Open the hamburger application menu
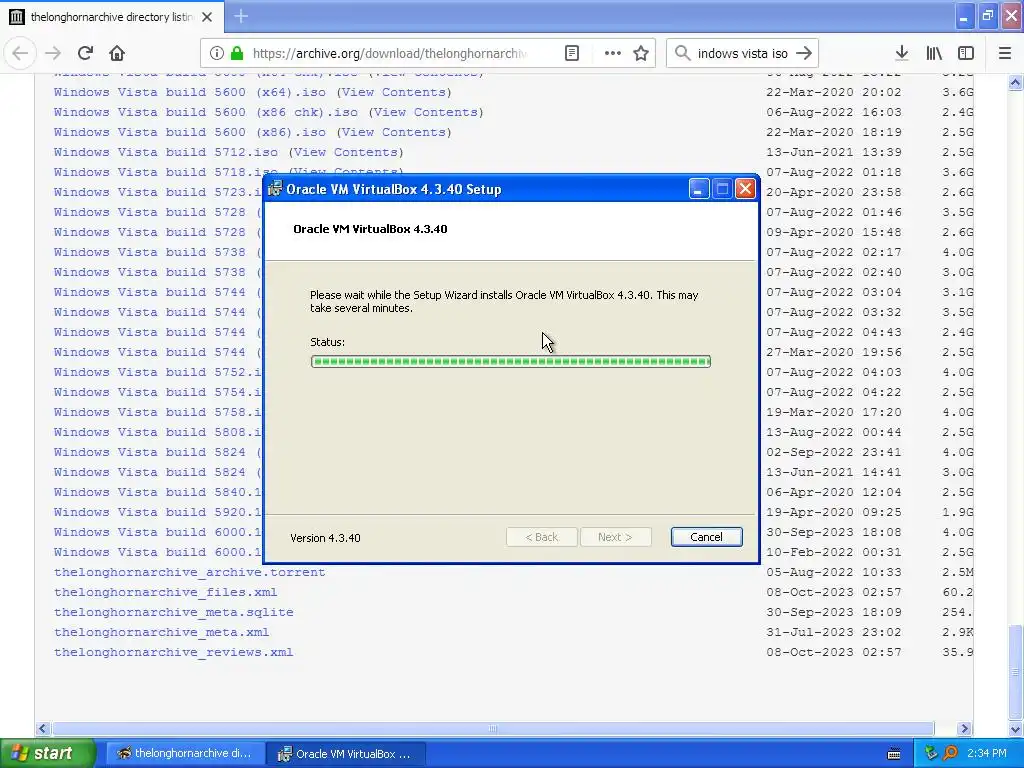1024x768 pixels. click(x=1005, y=53)
